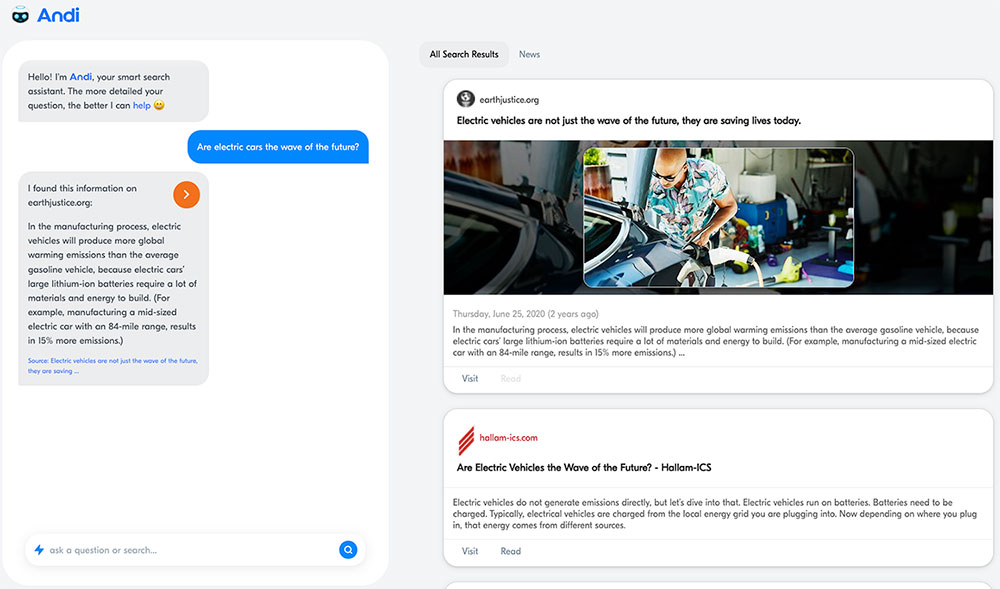Open the 'saving lives today' result title
1000x589 pixels.
[x=628, y=121]
